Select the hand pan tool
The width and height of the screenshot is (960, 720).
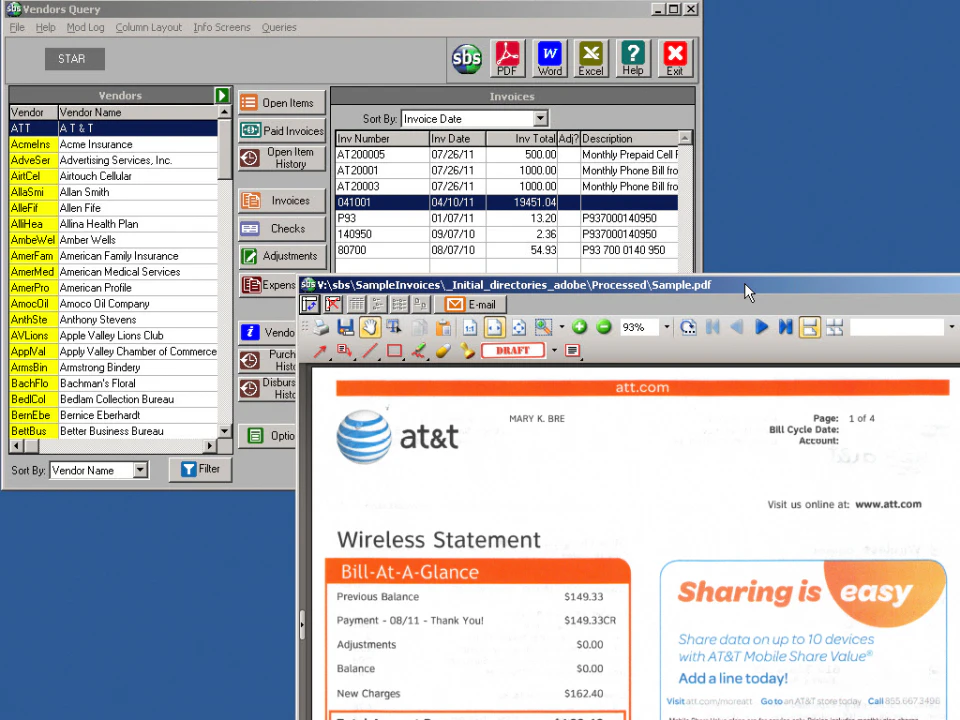[370, 328]
